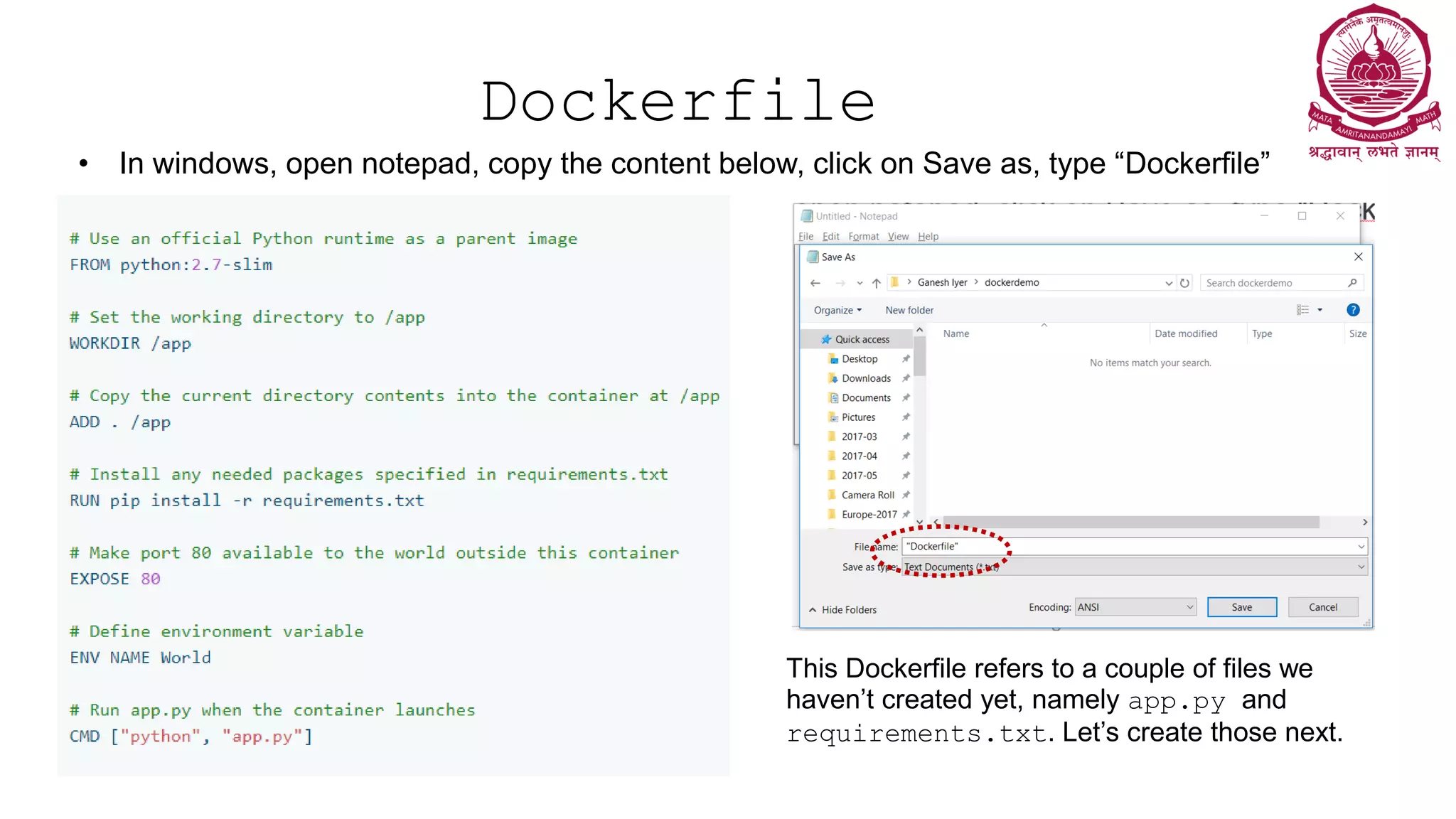Select the 2017-04 folder
1456x819 pixels.
click(x=859, y=456)
